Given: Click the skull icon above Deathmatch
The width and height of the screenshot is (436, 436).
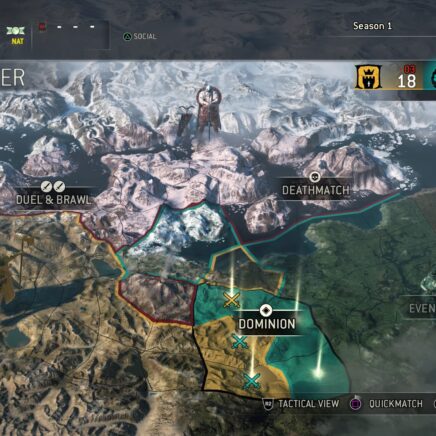Looking at the screenshot, I should click(315, 177).
